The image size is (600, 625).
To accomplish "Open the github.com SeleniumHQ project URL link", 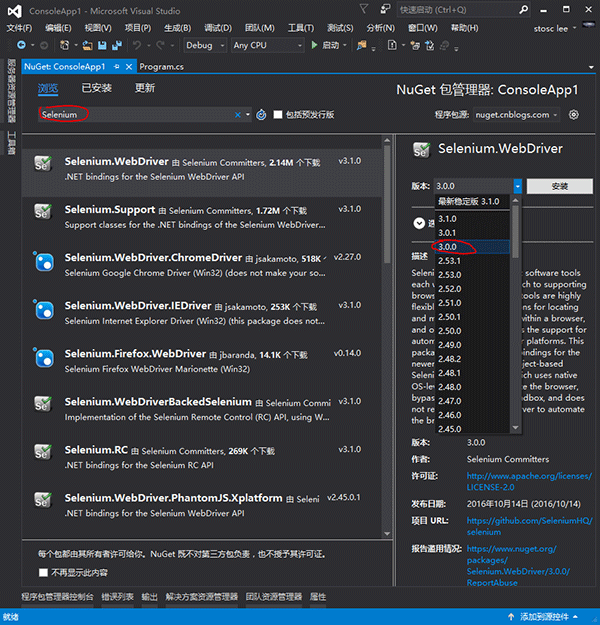I will click(x=529, y=526).
